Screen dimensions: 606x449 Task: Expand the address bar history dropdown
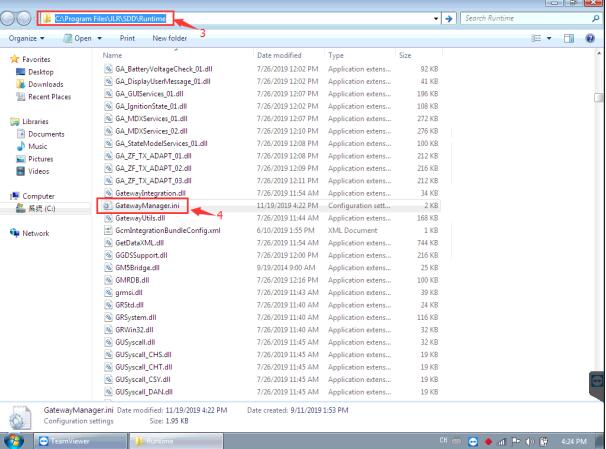[x=435, y=18]
